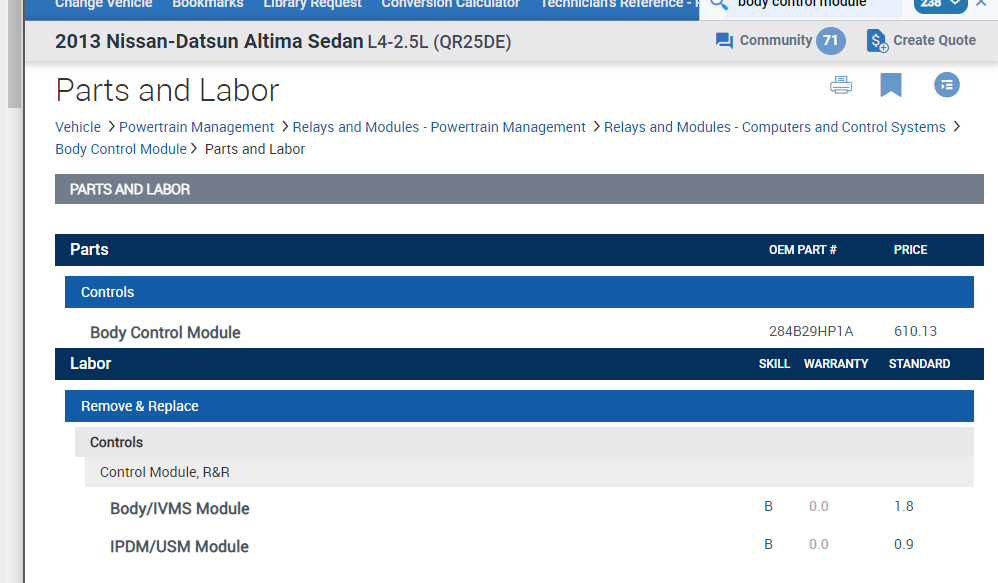Click the printer icon
The width and height of the screenshot is (998, 583).
841,85
